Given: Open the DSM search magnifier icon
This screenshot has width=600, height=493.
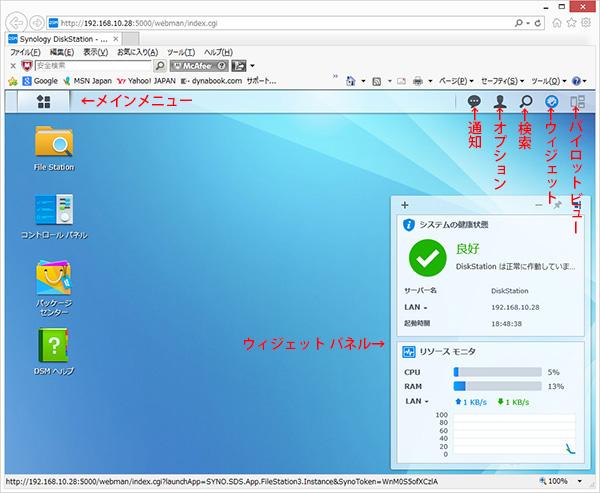Looking at the screenshot, I should click(526, 101).
